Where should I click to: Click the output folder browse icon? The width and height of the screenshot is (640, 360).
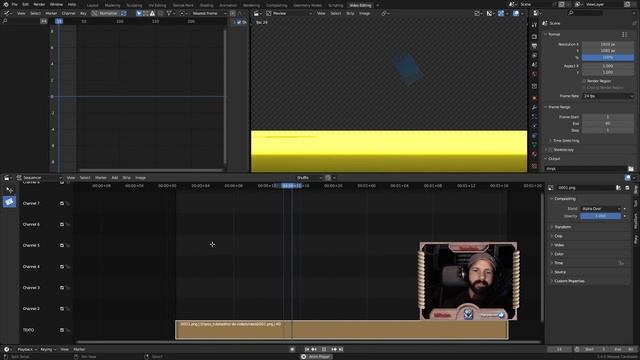pos(631,169)
